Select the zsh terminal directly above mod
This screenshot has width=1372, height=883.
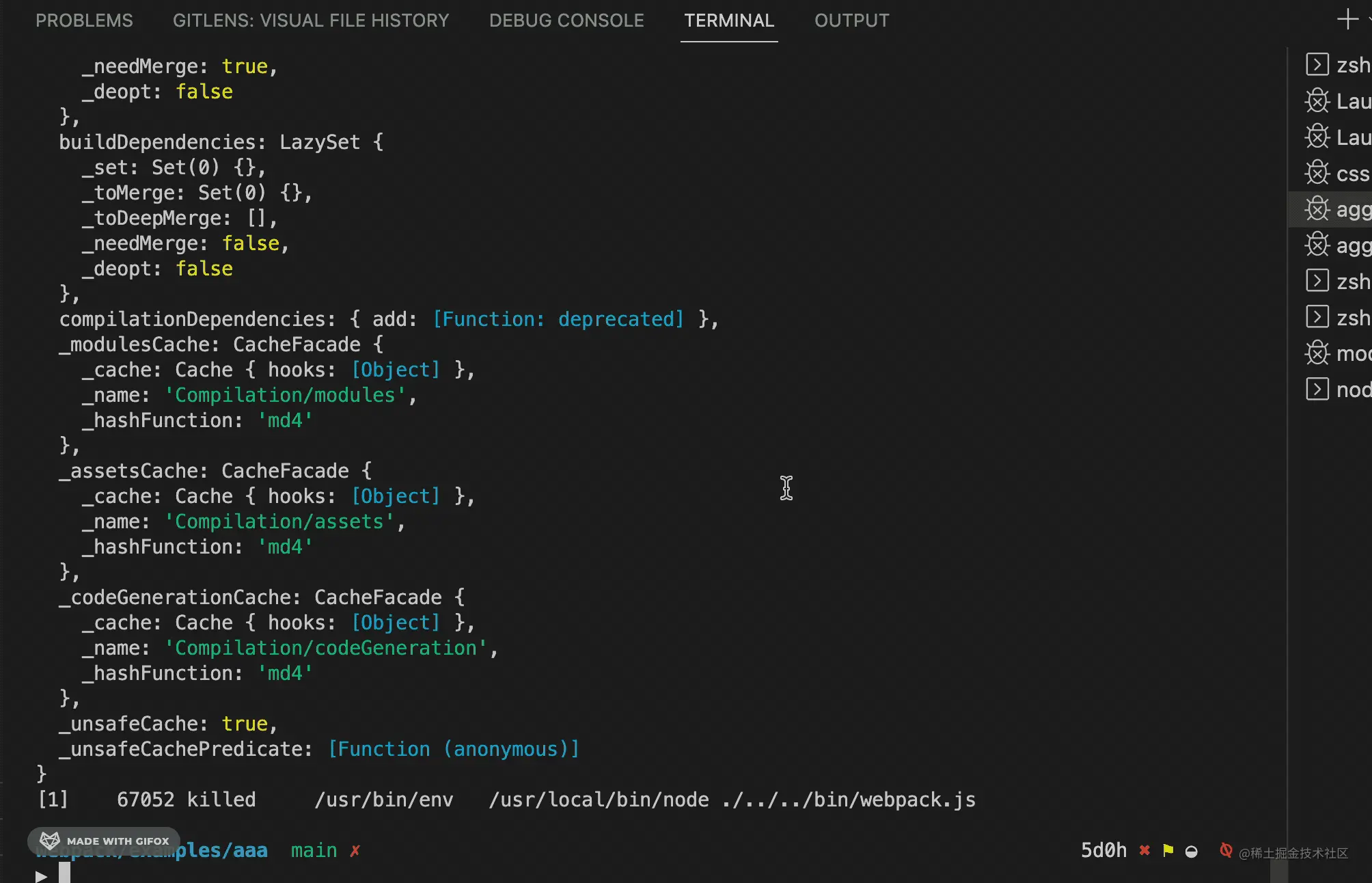[1338, 318]
